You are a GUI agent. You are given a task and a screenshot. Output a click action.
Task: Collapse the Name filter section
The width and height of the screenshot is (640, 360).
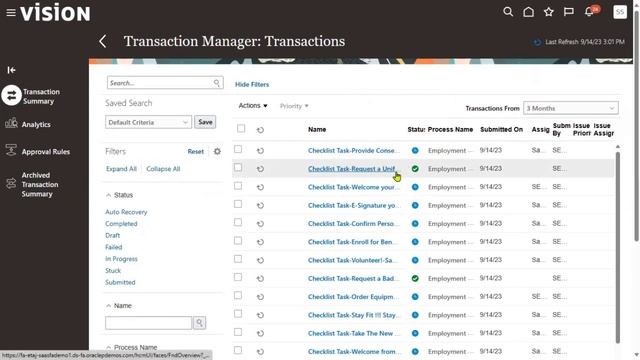(109, 306)
